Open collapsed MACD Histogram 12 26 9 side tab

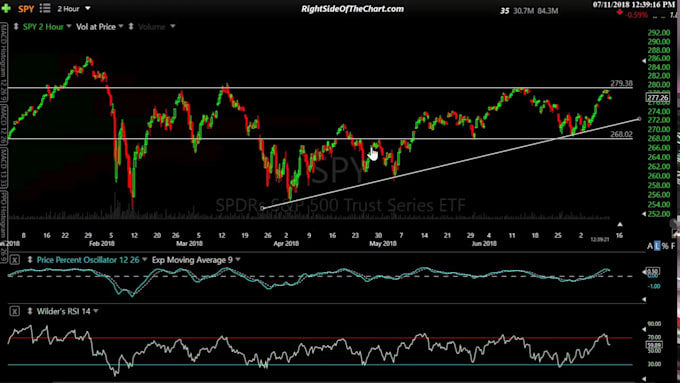[x=3, y=63]
